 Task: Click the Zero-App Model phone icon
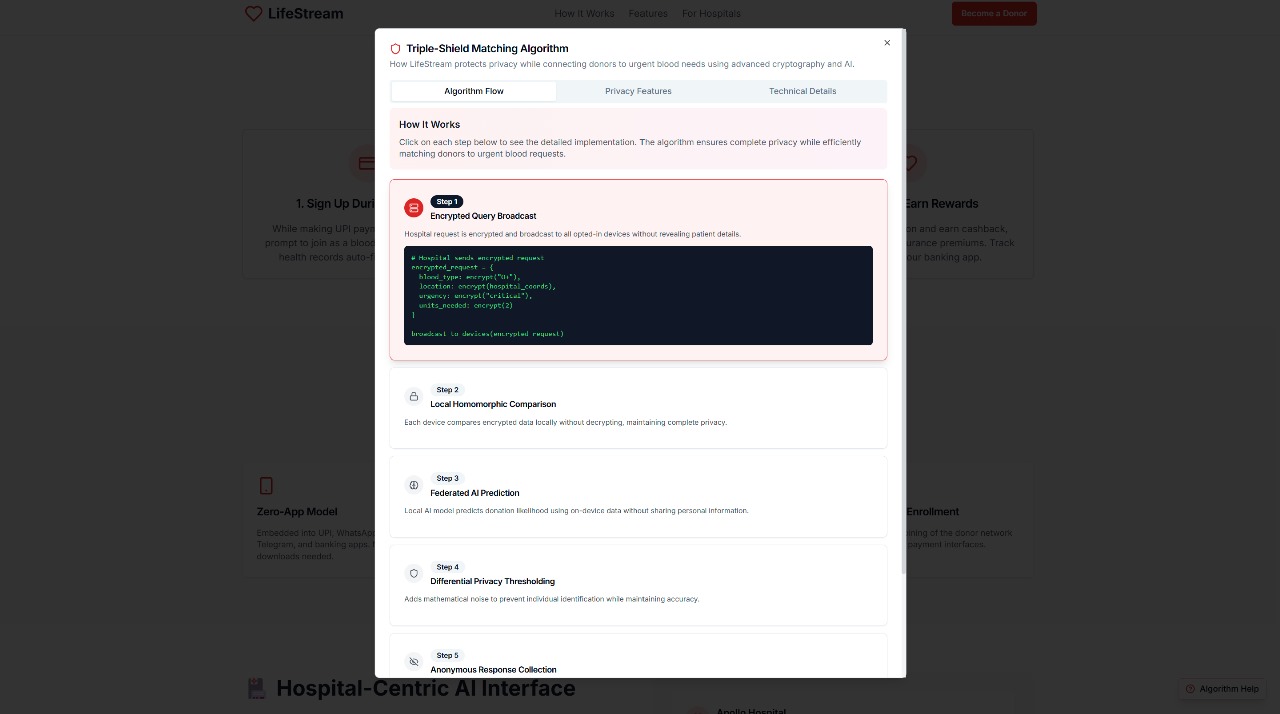coord(266,486)
